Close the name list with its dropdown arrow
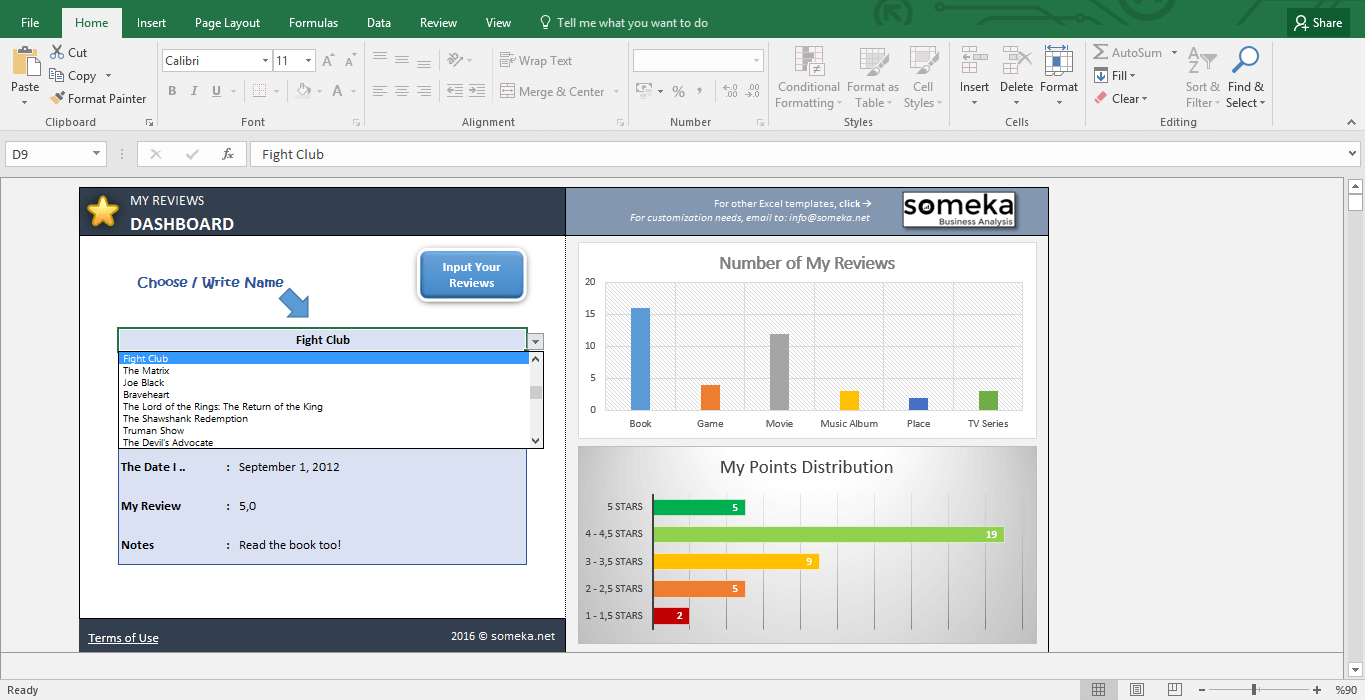The width and height of the screenshot is (1365, 700). [536, 341]
